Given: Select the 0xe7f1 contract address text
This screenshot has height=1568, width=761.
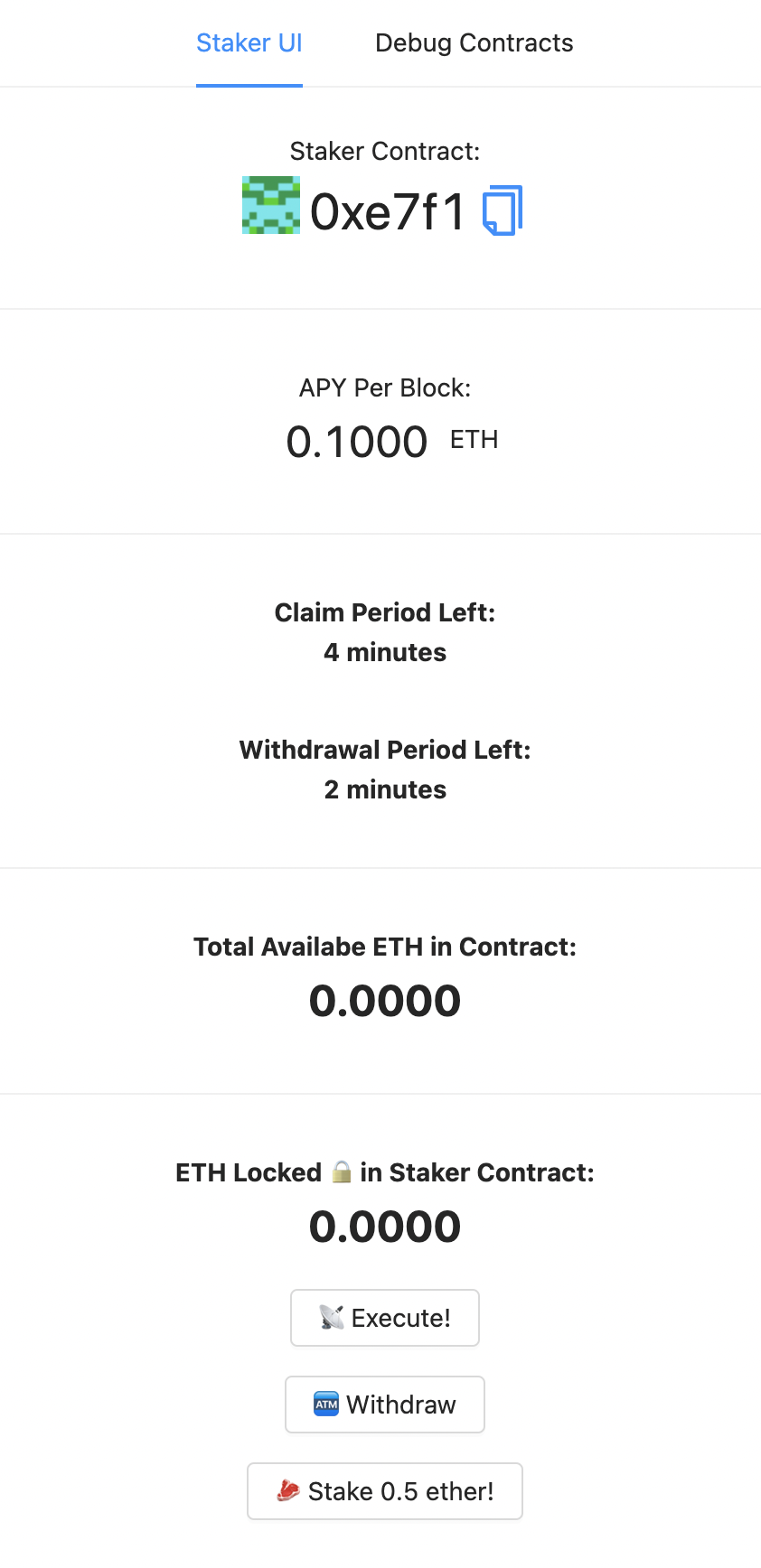Looking at the screenshot, I should click(387, 212).
